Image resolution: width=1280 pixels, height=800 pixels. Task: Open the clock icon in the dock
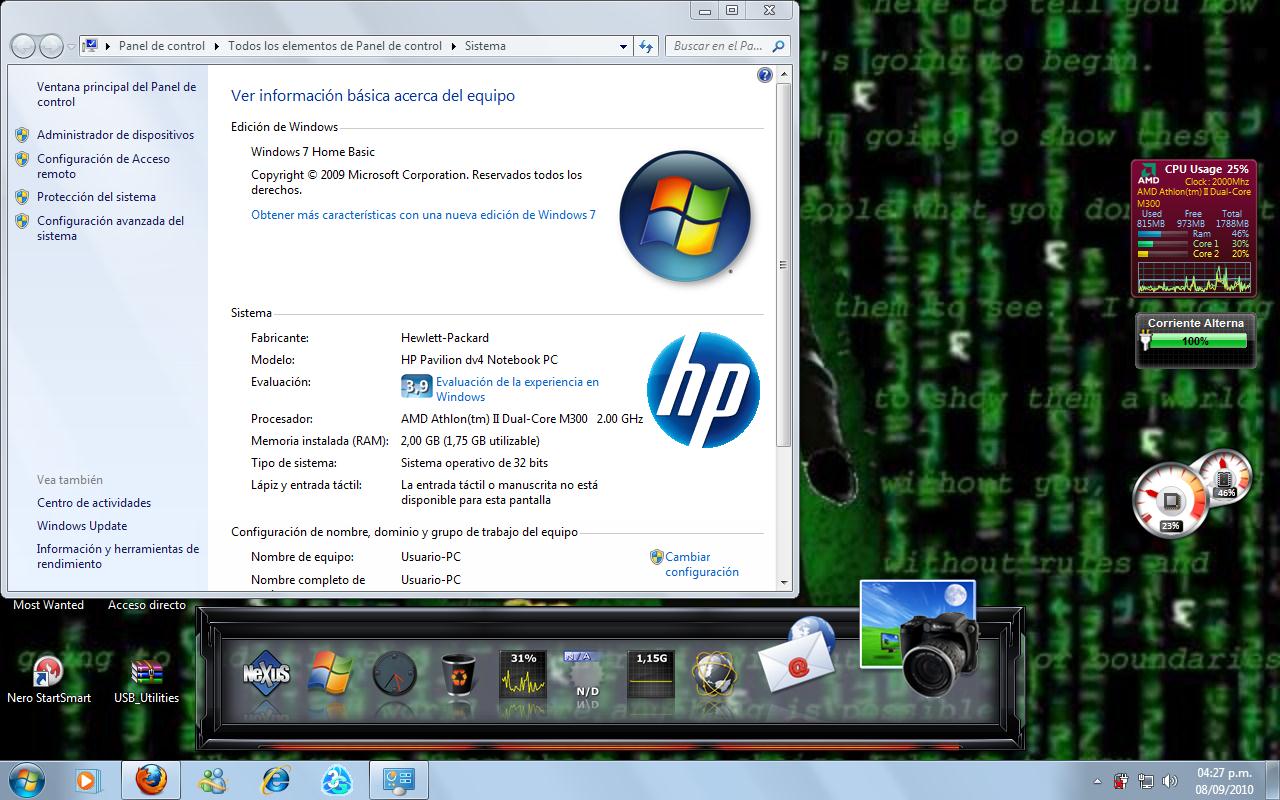(x=394, y=673)
